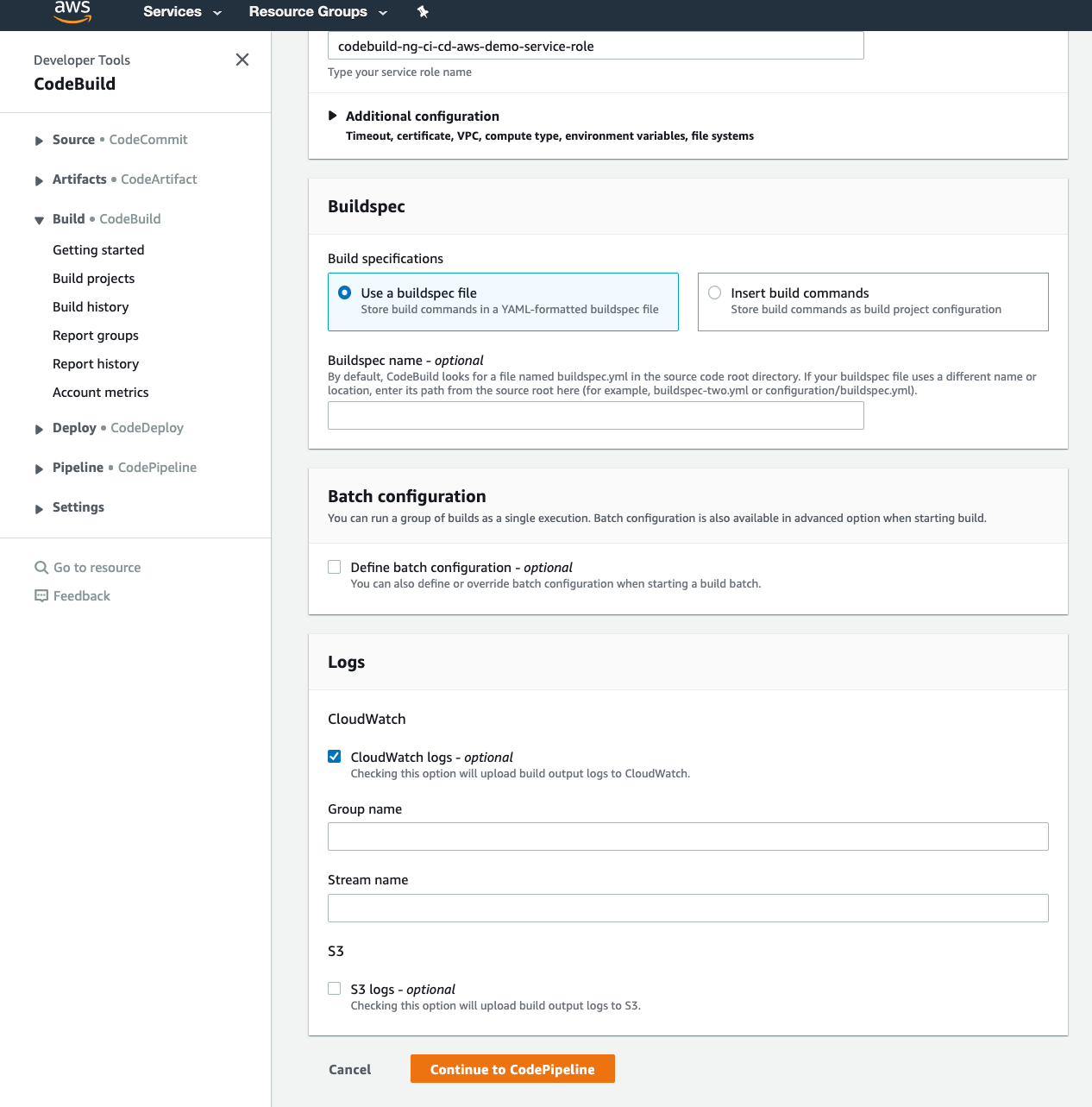Open Report history page
1092x1107 pixels.
coord(96,363)
